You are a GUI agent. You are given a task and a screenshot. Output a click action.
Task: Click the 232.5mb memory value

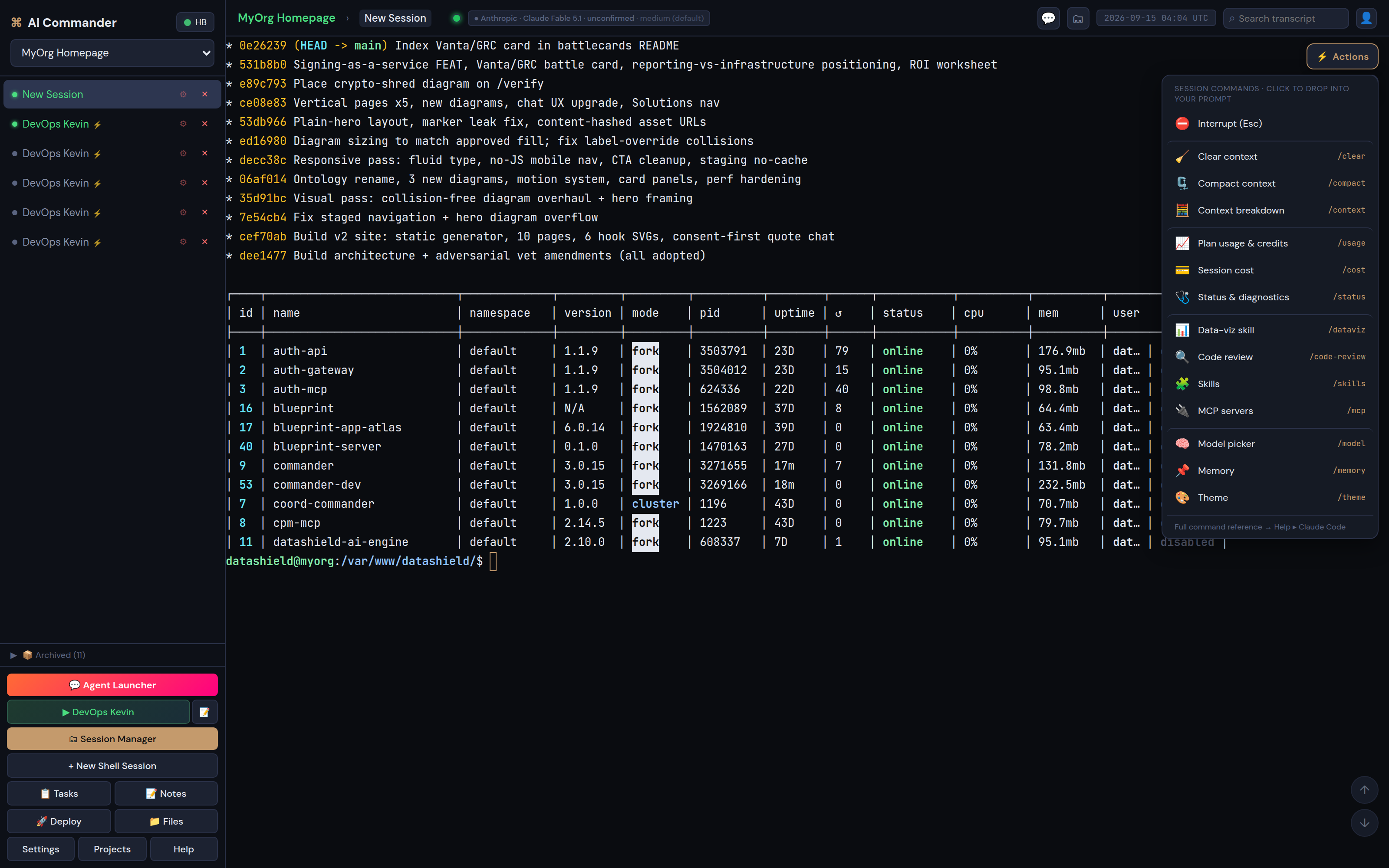point(1062,485)
